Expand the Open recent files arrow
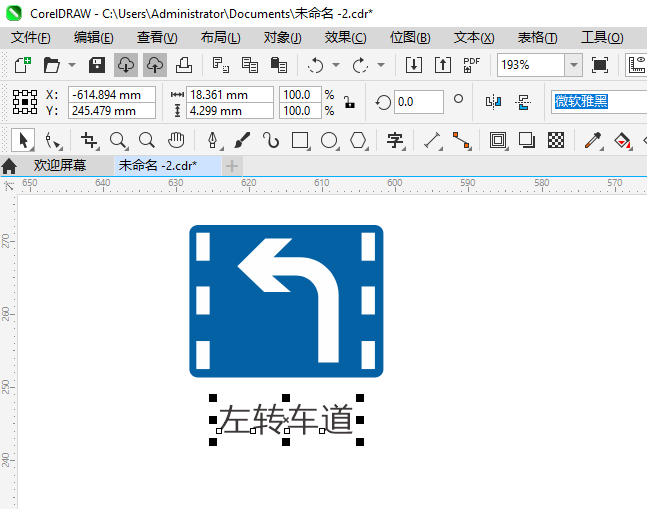This screenshot has width=647, height=509. point(72,65)
